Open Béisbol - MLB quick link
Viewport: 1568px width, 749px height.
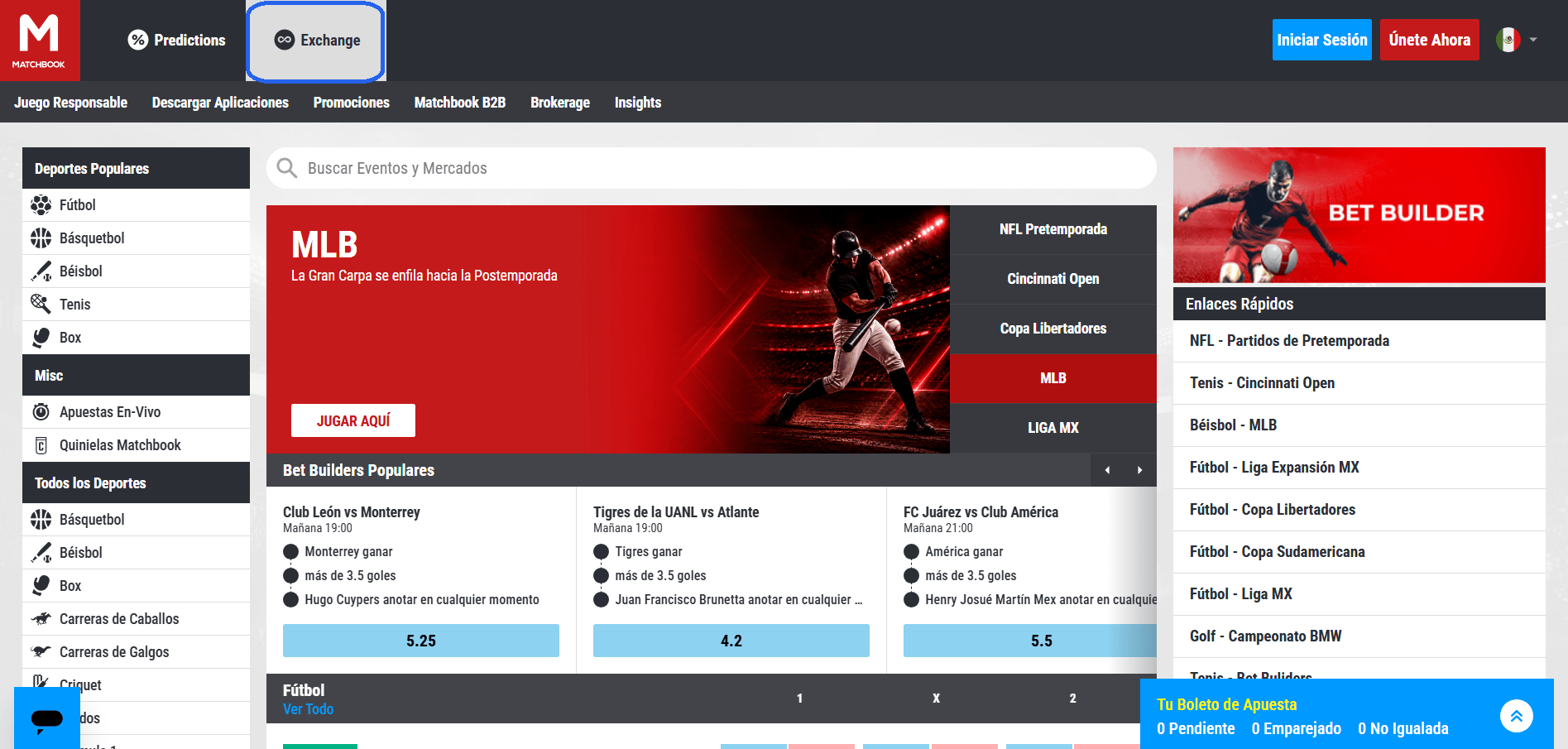(x=1359, y=425)
